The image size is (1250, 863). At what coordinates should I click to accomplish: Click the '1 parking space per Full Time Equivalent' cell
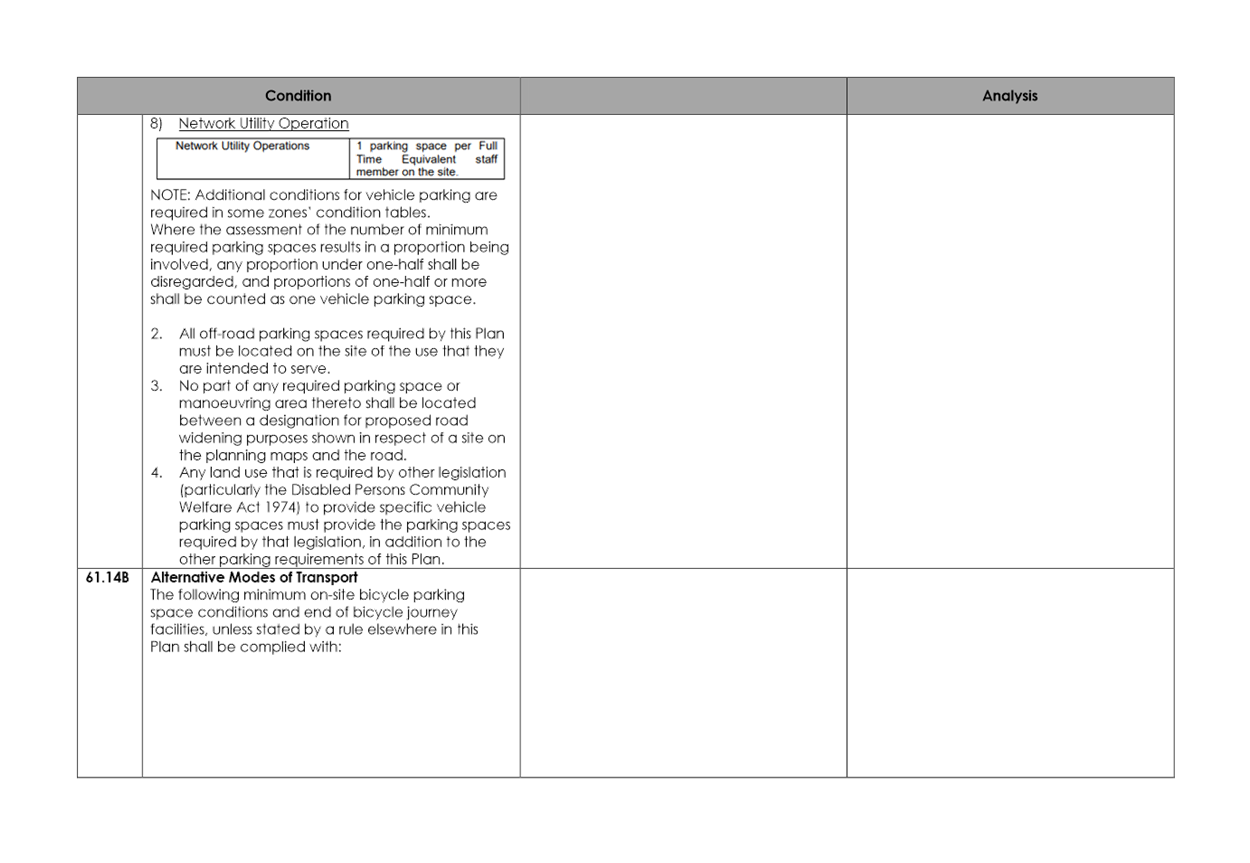pyautogui.click(x=426, y=158)
